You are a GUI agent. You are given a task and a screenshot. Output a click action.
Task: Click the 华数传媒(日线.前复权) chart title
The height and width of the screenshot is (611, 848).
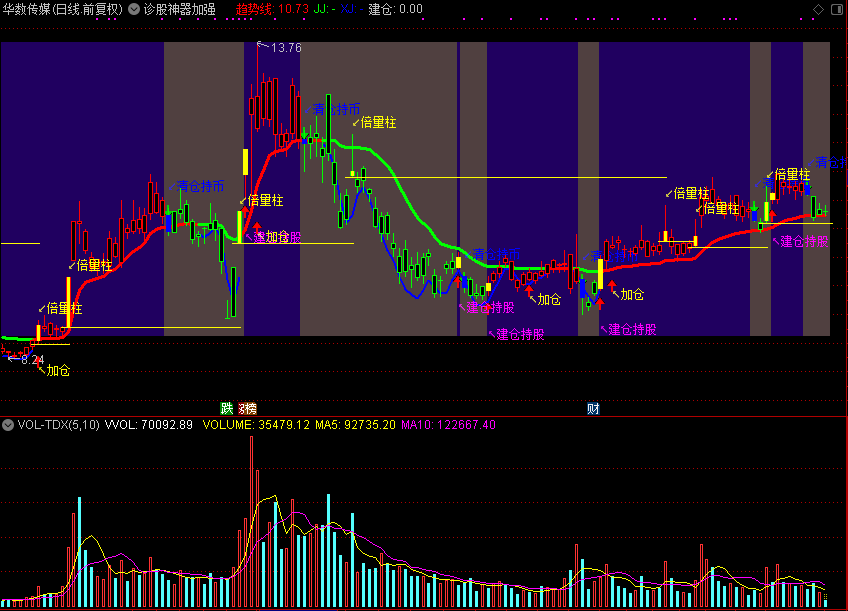63,9
